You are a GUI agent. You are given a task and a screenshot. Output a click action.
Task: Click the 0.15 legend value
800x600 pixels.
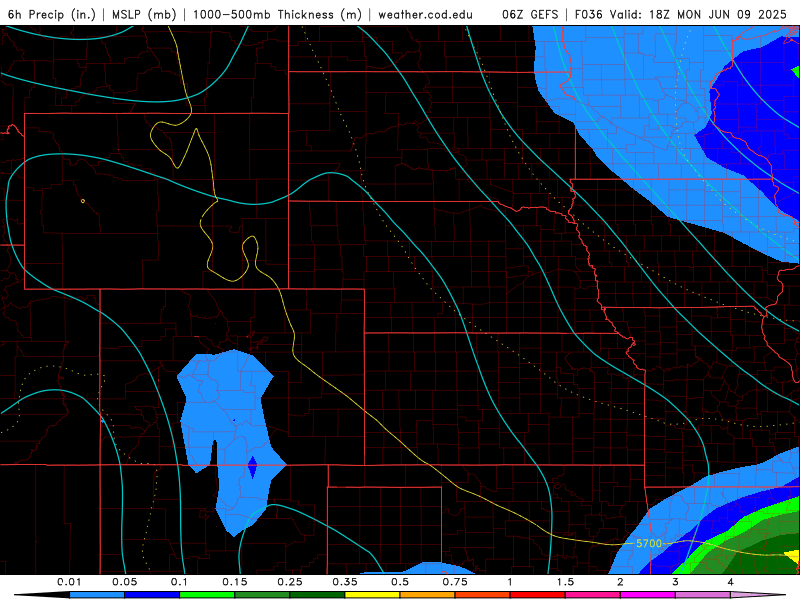(235, 582)
